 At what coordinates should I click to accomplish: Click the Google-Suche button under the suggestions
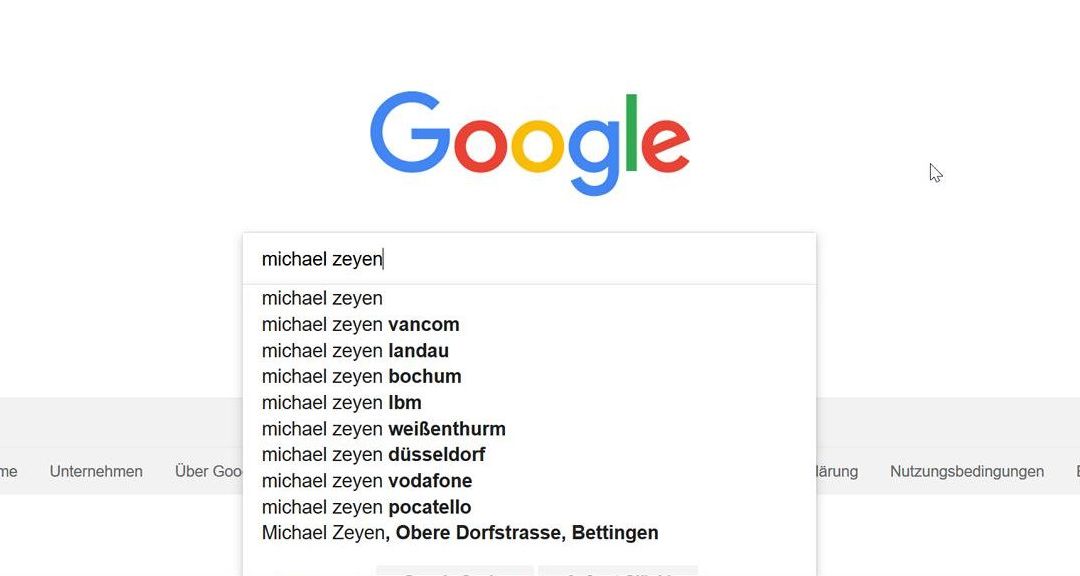click(x=455, y=571)
